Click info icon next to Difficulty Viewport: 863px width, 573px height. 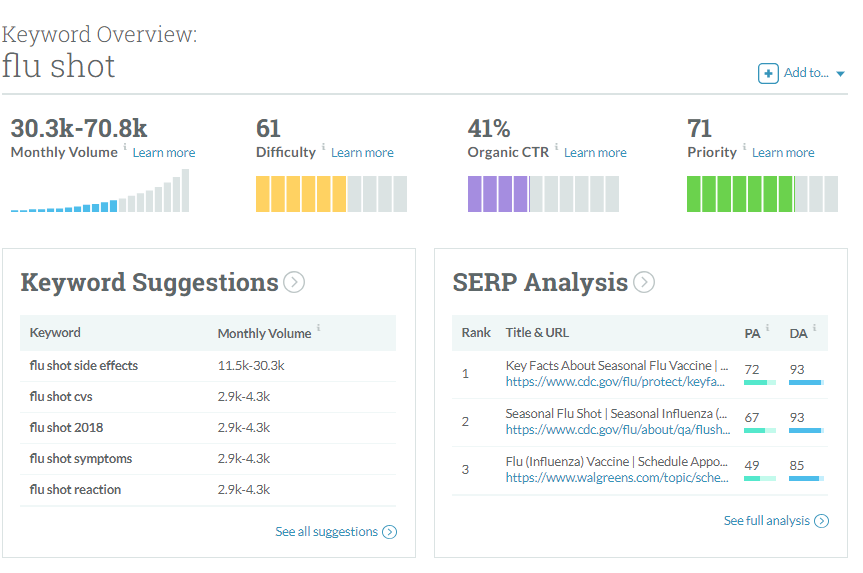(323, 148)
